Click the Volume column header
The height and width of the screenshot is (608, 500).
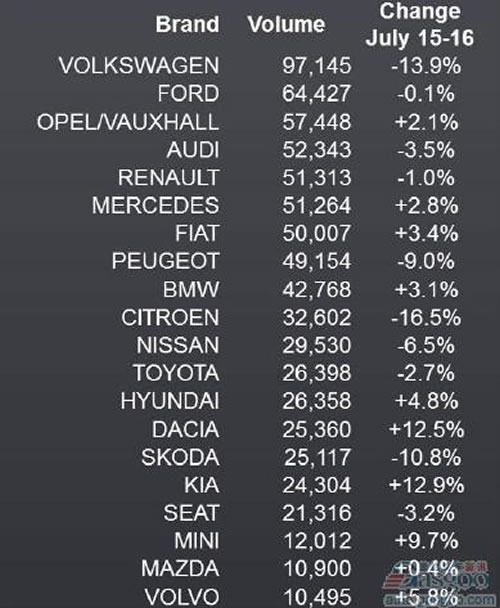coord(286,24)
